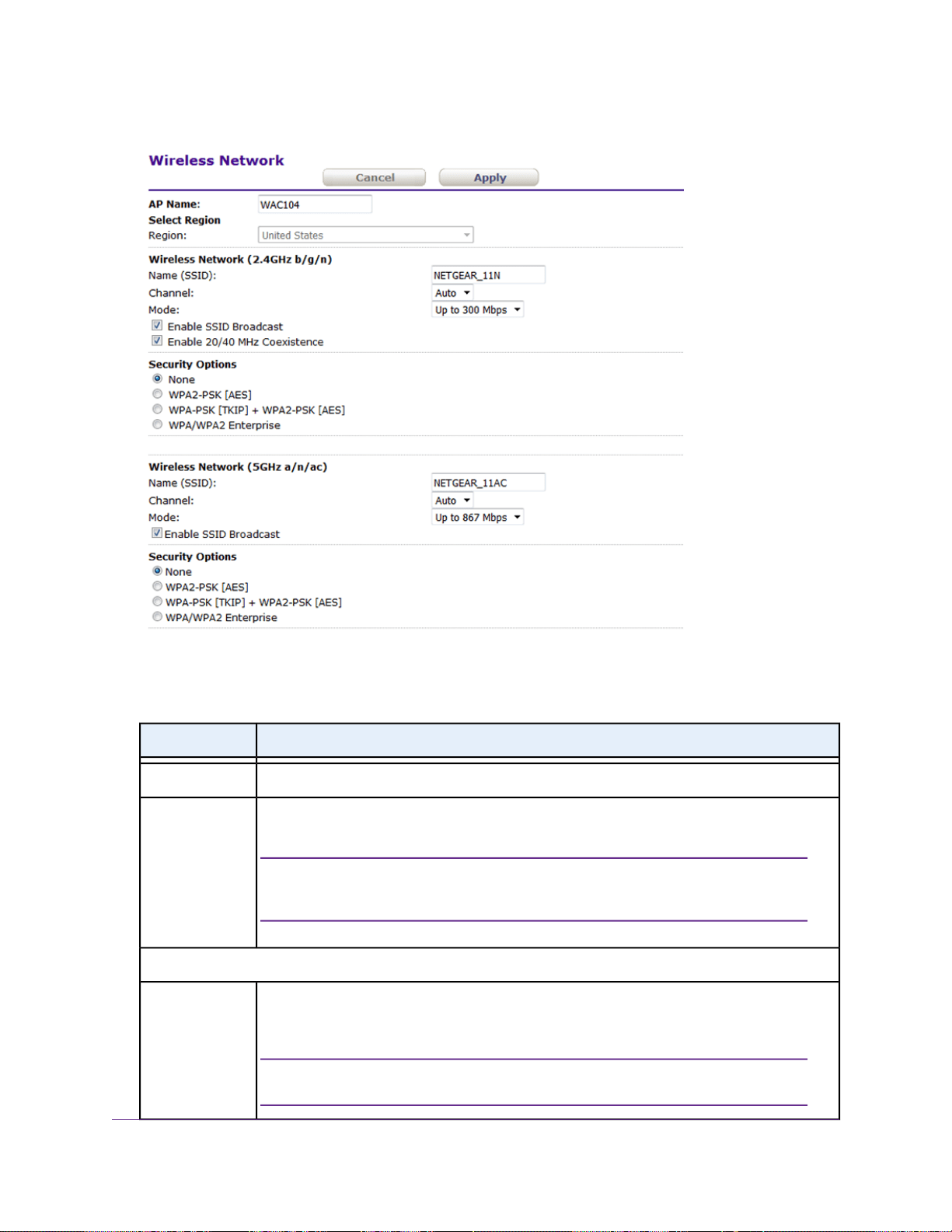The image size is (952, 1232).
Task: Edit the 5GHz SSID field NETGEAR_11AC
Action: [x=488, y=483]
